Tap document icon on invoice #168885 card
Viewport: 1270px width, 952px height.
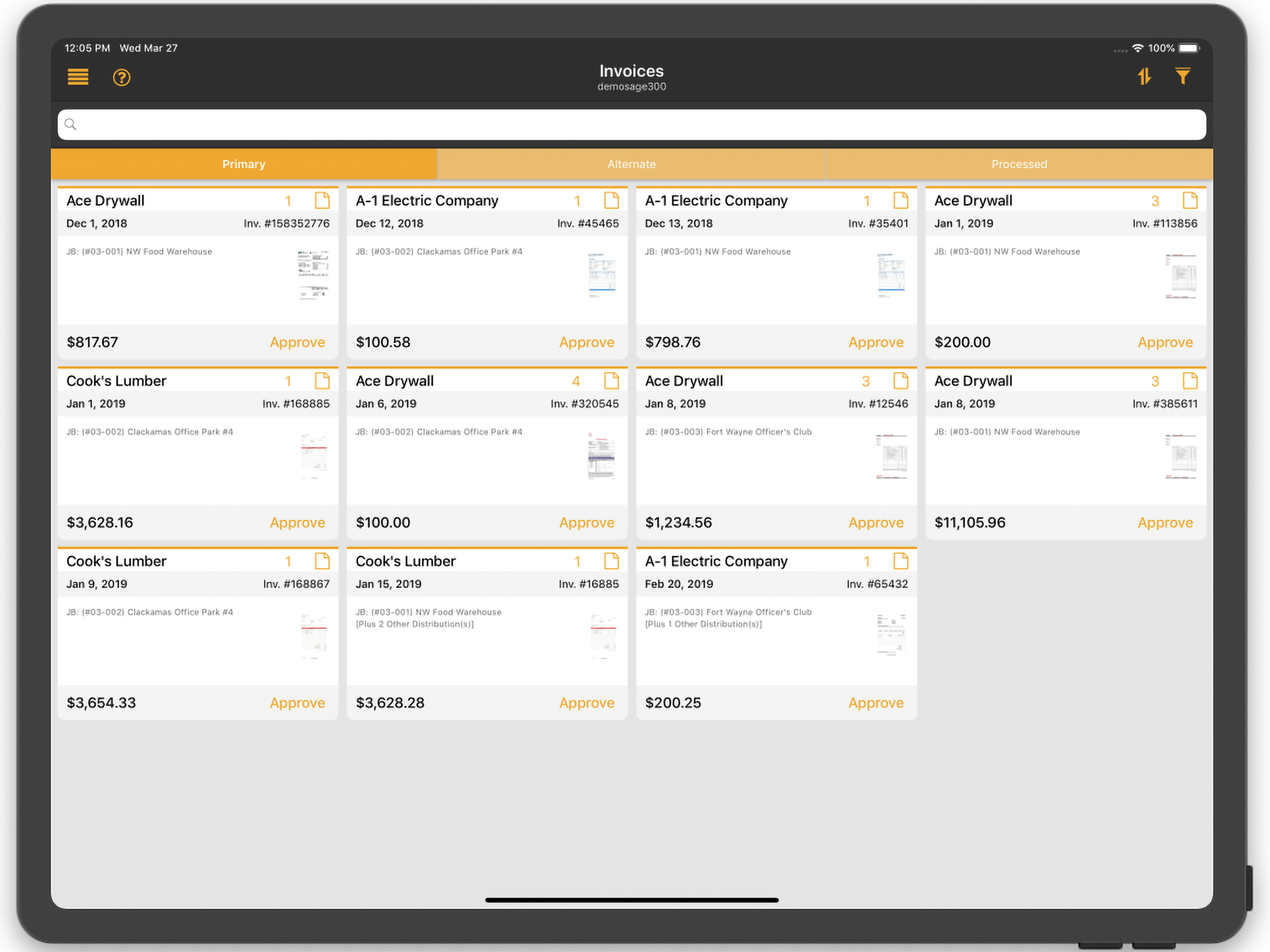click(322, 381)
